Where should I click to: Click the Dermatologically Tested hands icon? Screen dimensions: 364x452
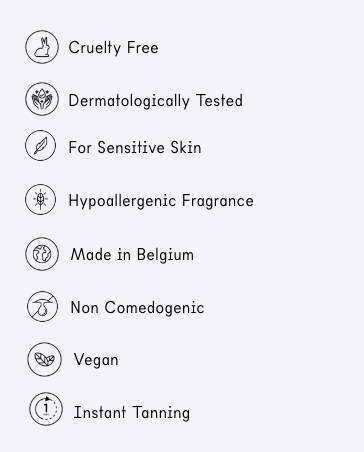[42, 99]
